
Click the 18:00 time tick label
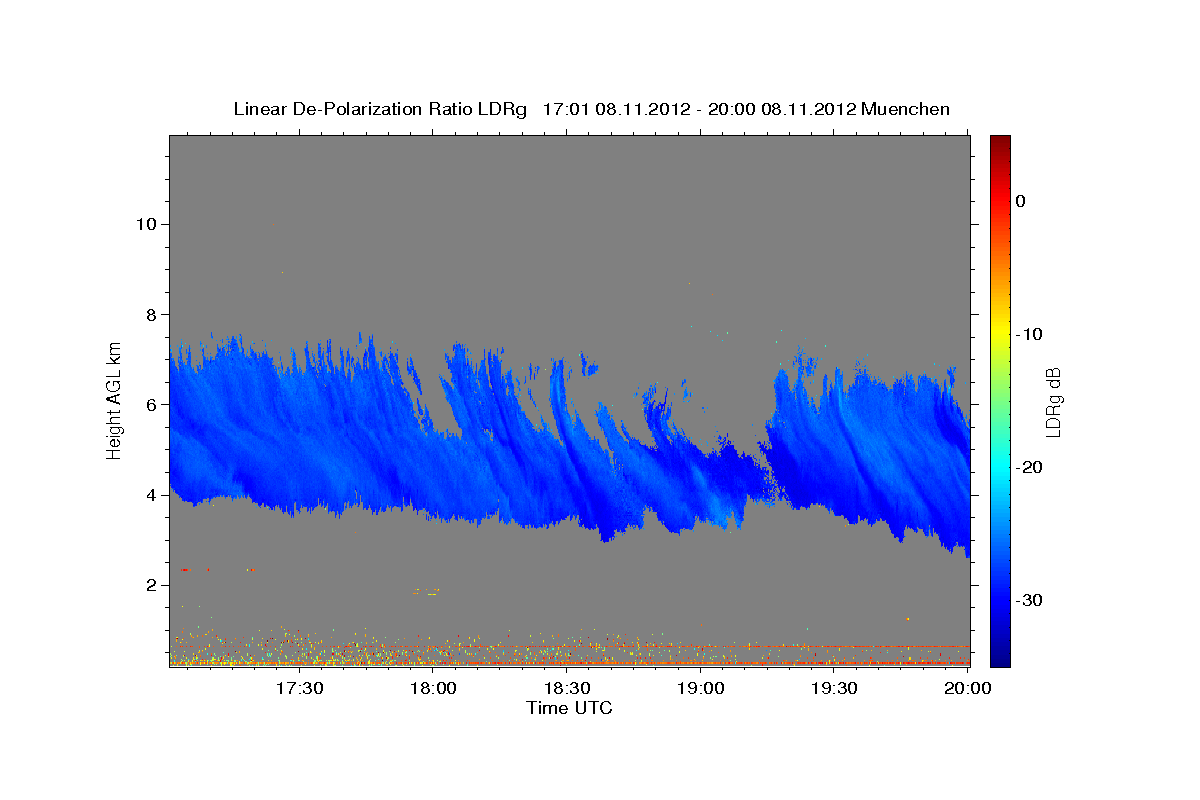coord(433,688)
